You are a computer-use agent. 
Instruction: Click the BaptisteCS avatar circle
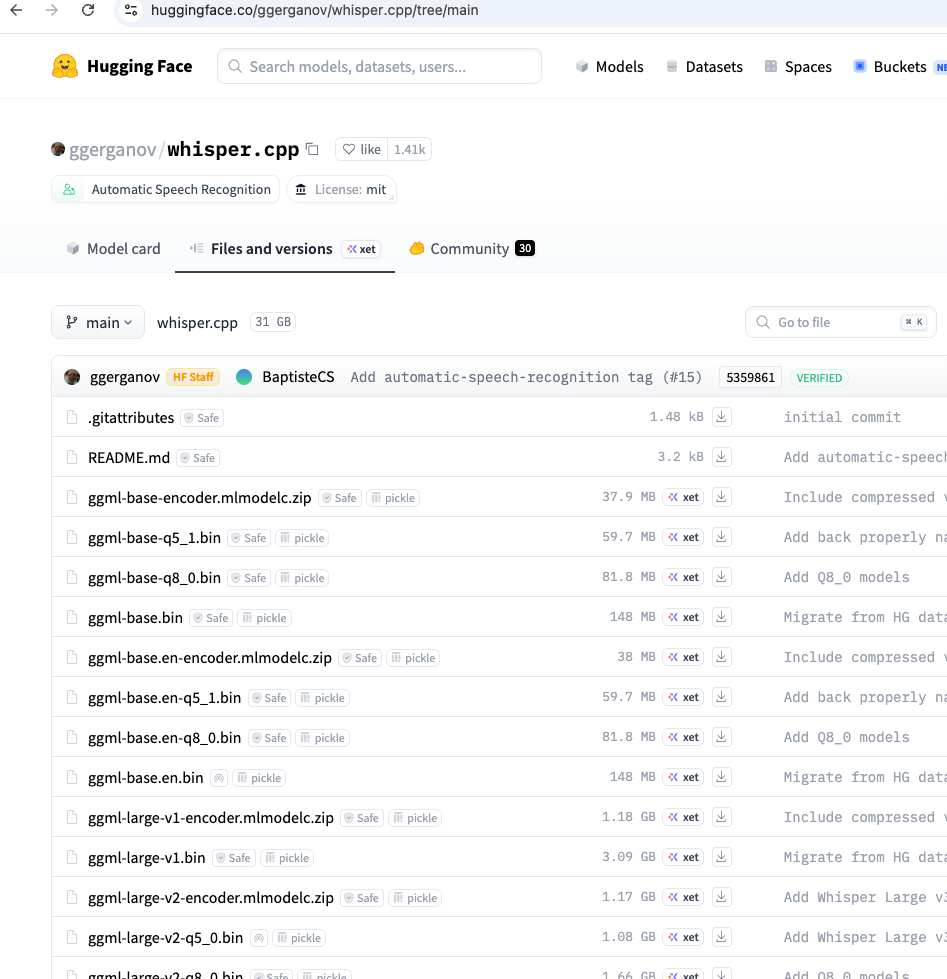pyautogui.click(x=244, y=377)
